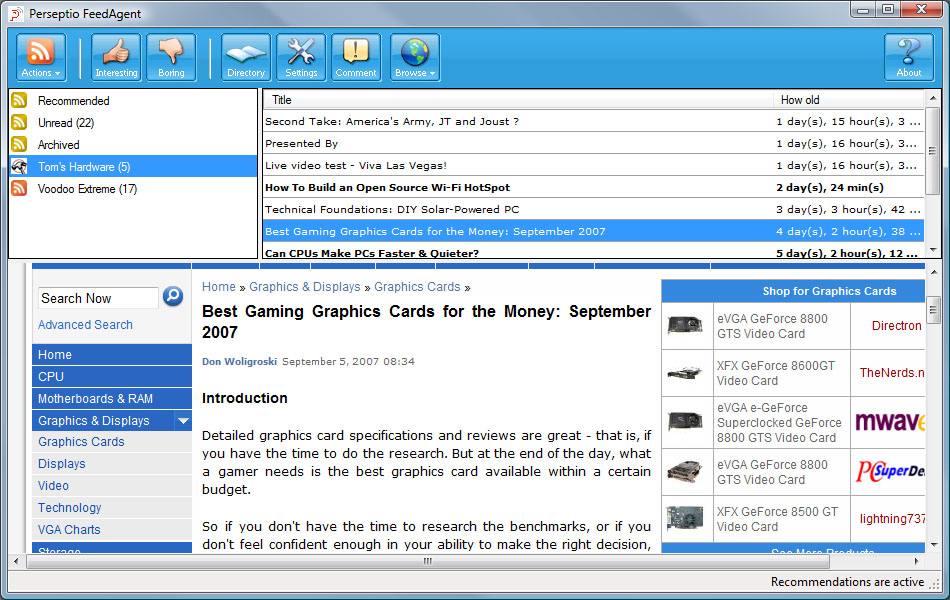This screenshot has height=600, width=950.
Task: Open the Settings tools icon
Action: (x=301, y=58)
